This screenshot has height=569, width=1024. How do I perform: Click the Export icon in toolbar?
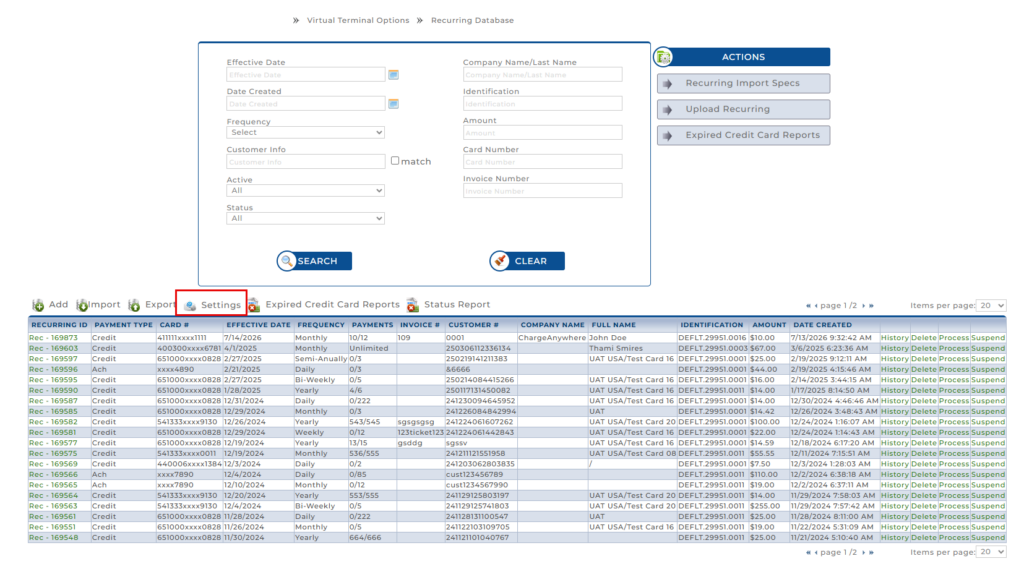134,305
